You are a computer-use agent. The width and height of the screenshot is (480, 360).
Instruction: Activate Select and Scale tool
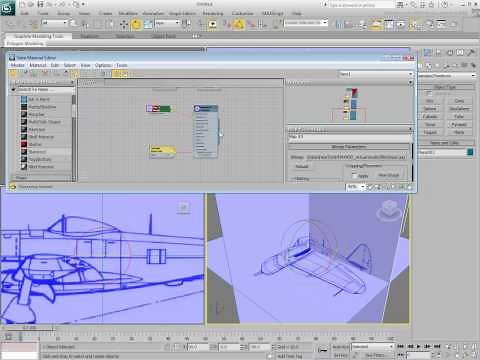click(148, 24)
